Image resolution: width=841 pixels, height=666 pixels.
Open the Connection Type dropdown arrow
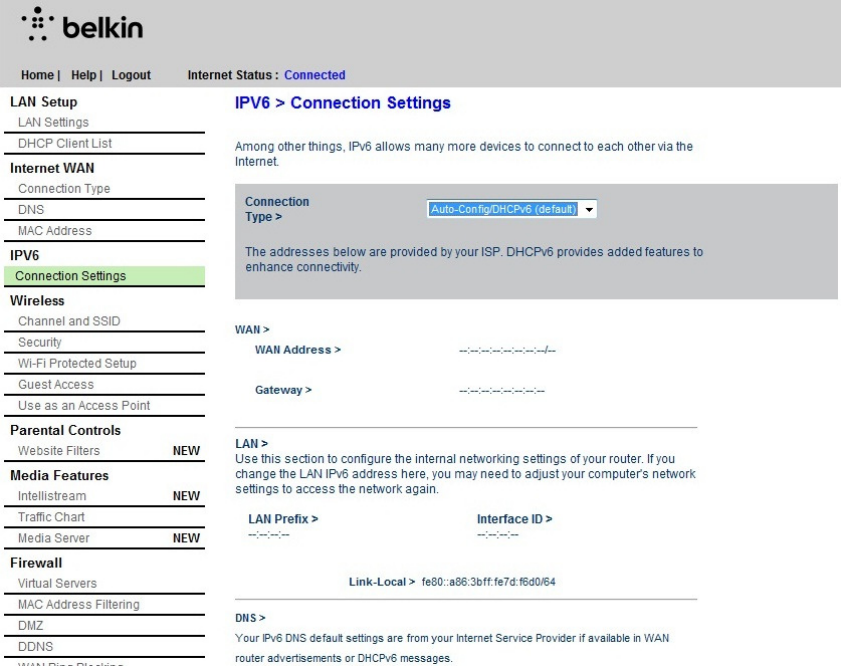589,210
